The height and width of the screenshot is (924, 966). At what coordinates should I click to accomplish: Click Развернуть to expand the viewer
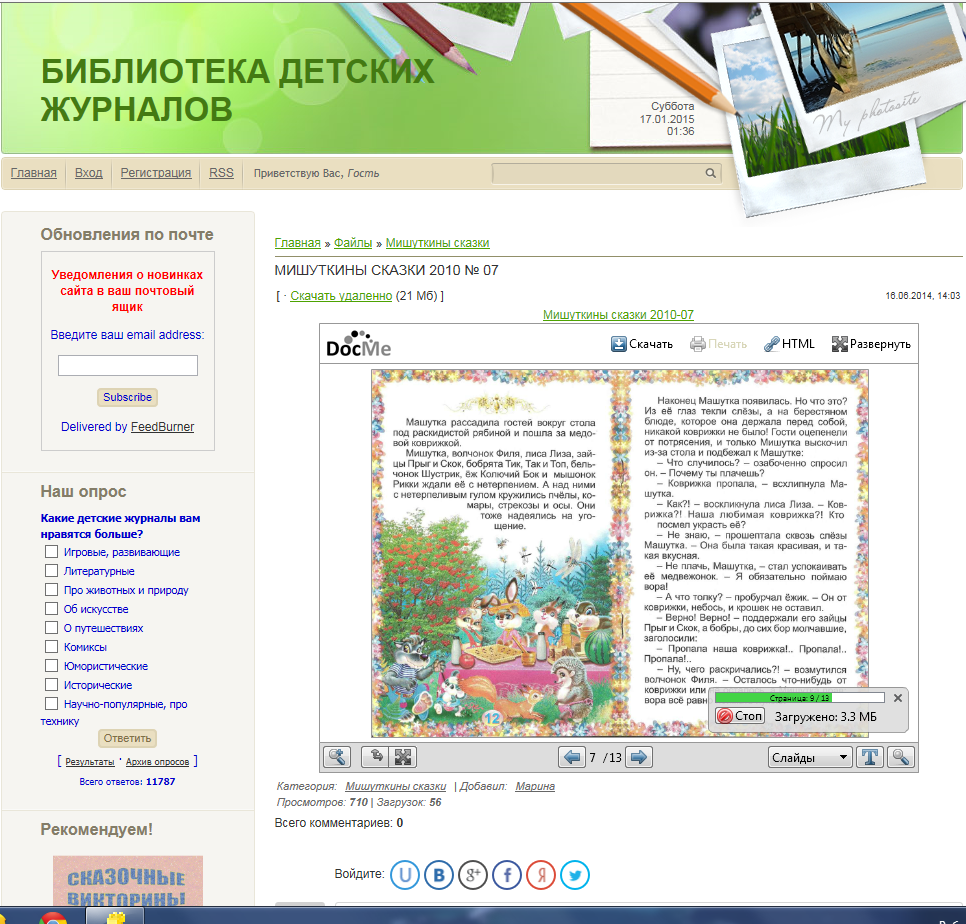871,344
